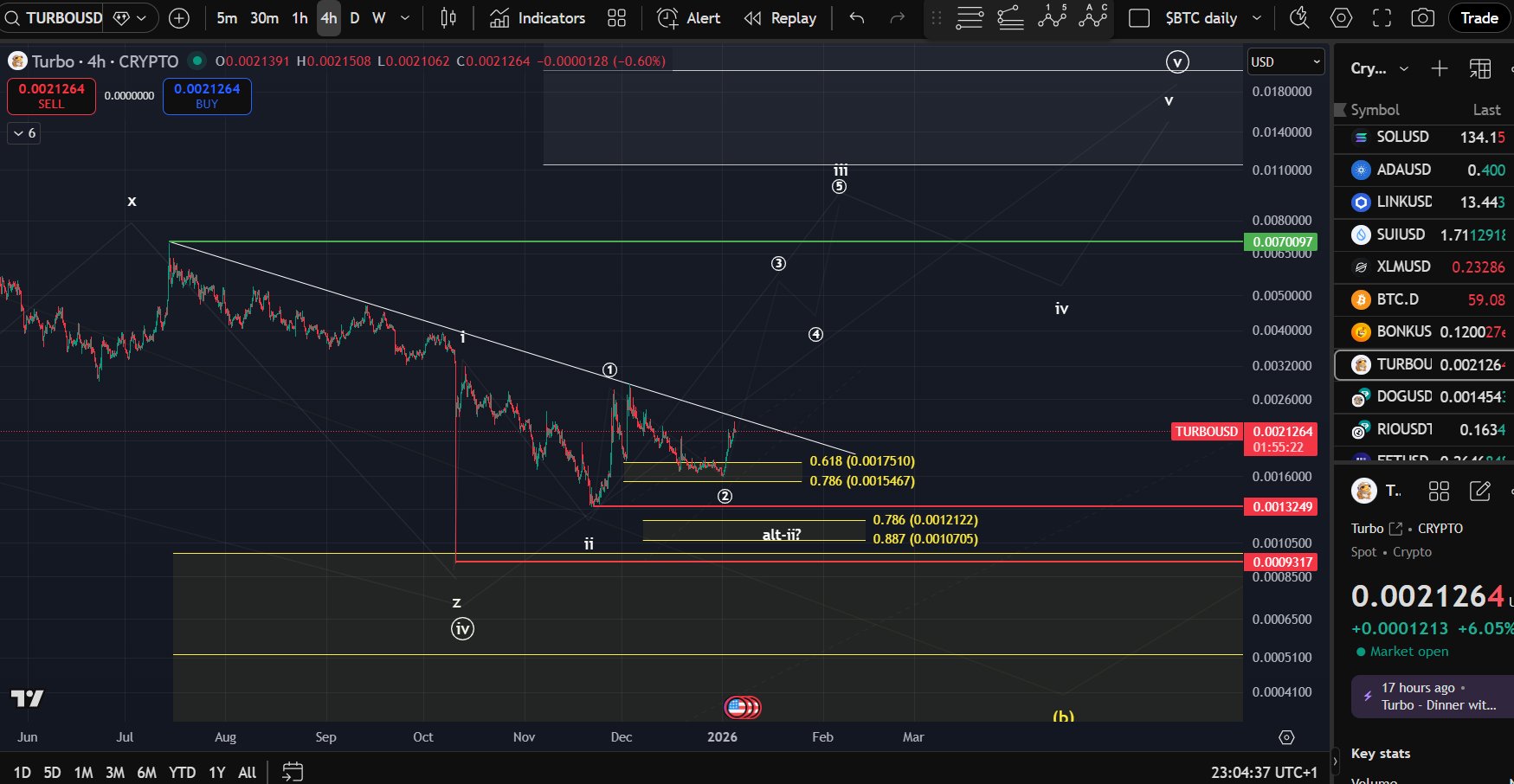Switch chart interval to 30m
The height and width of the screenshot is (784, 1514).
(264, 17)
